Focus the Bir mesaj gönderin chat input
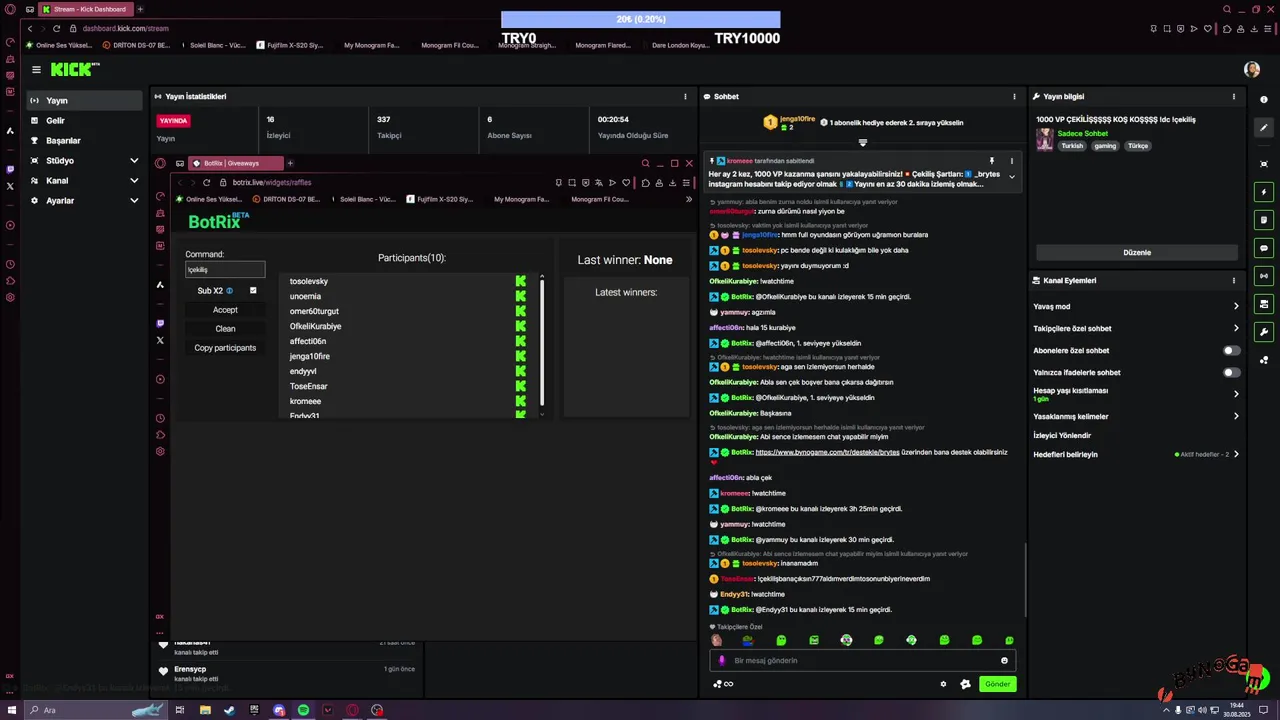 (x=863, y=660)
